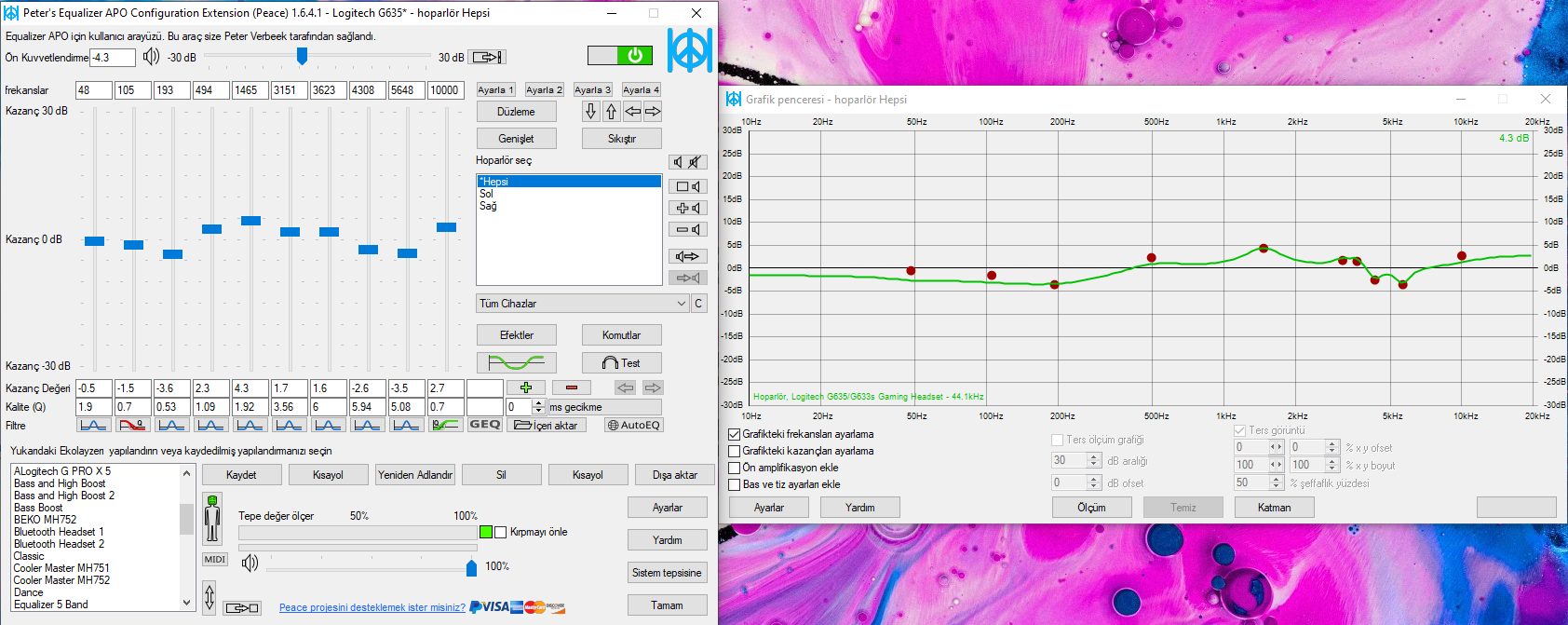Check Bas ve tiz ayarları ekle
1568x625 pixels.
[x=734, y=484]
